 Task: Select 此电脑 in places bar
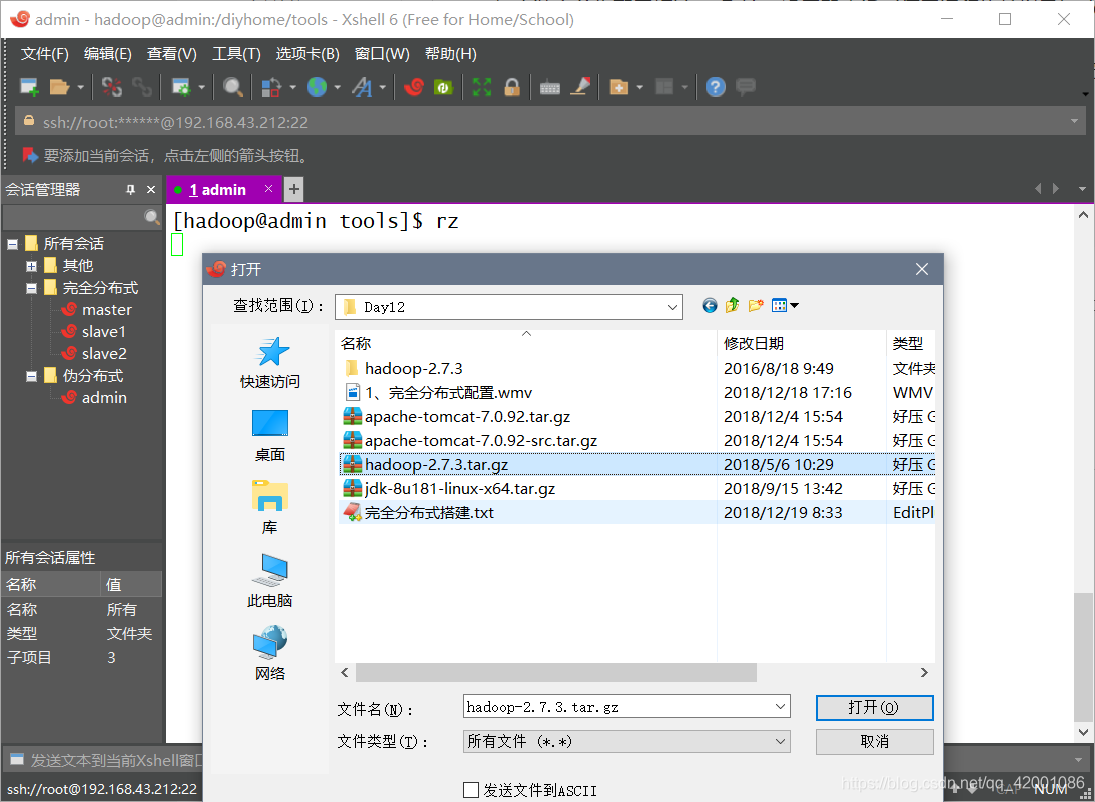pyautogui.click(x=270, y=581)
